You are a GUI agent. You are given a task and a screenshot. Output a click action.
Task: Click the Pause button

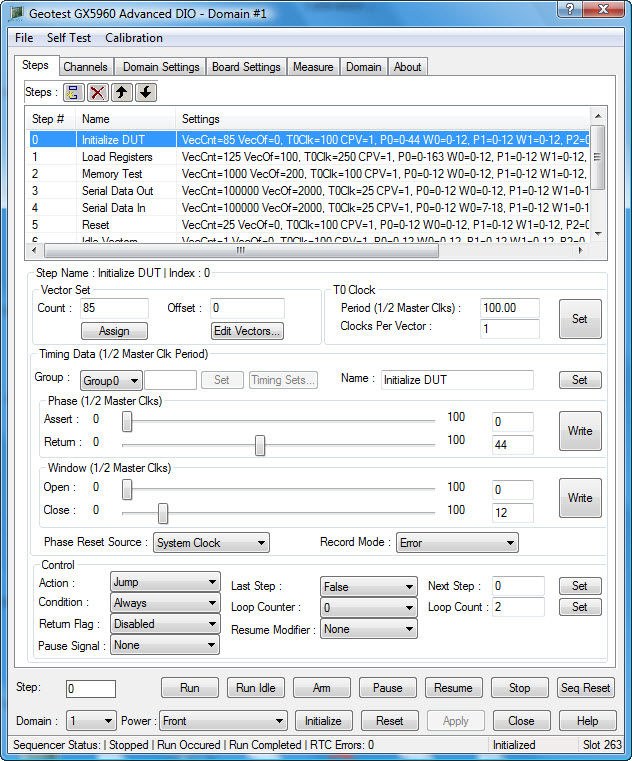[x=388, y=688]
